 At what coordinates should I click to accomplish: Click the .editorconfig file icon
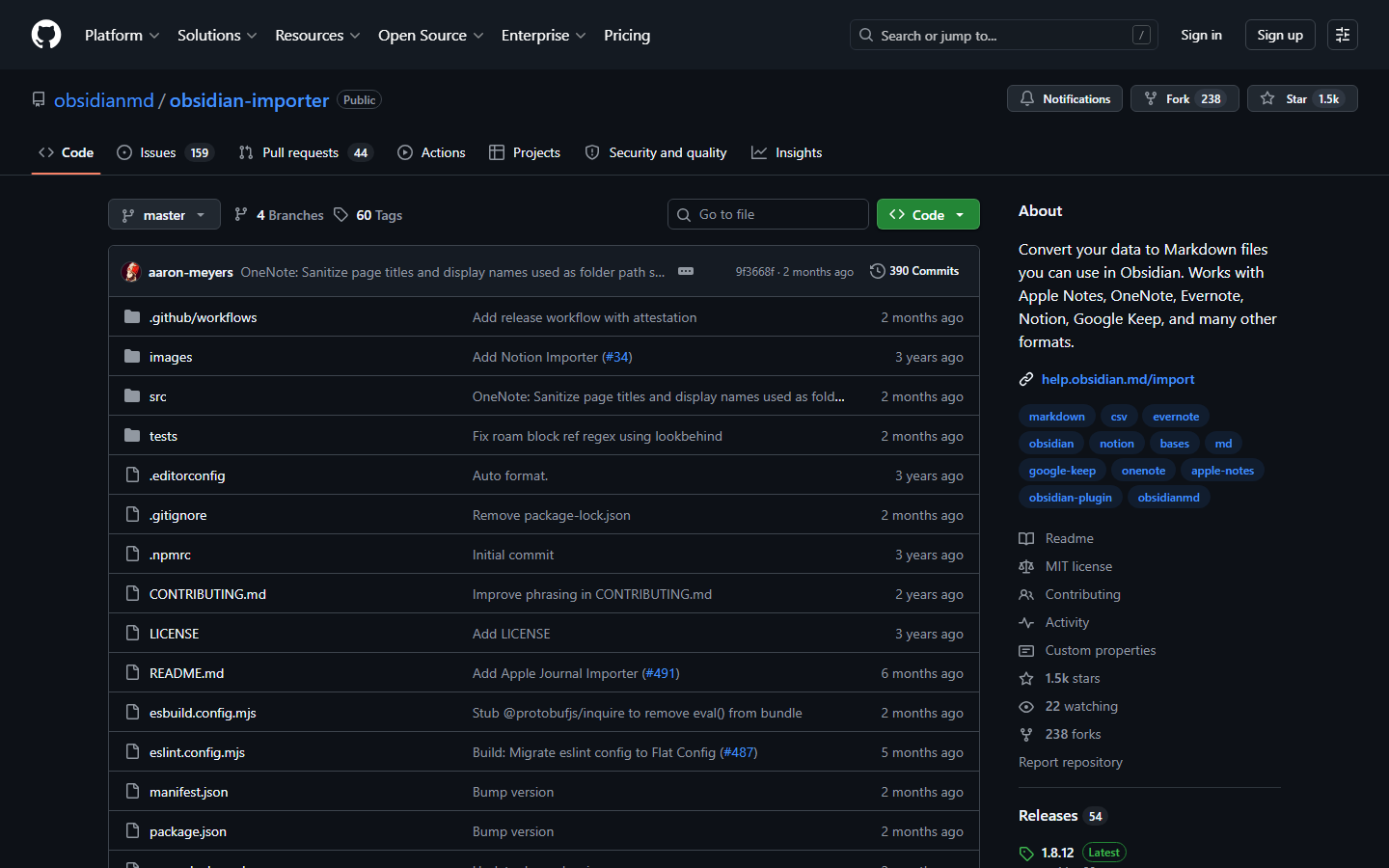(x=132, y=475)
